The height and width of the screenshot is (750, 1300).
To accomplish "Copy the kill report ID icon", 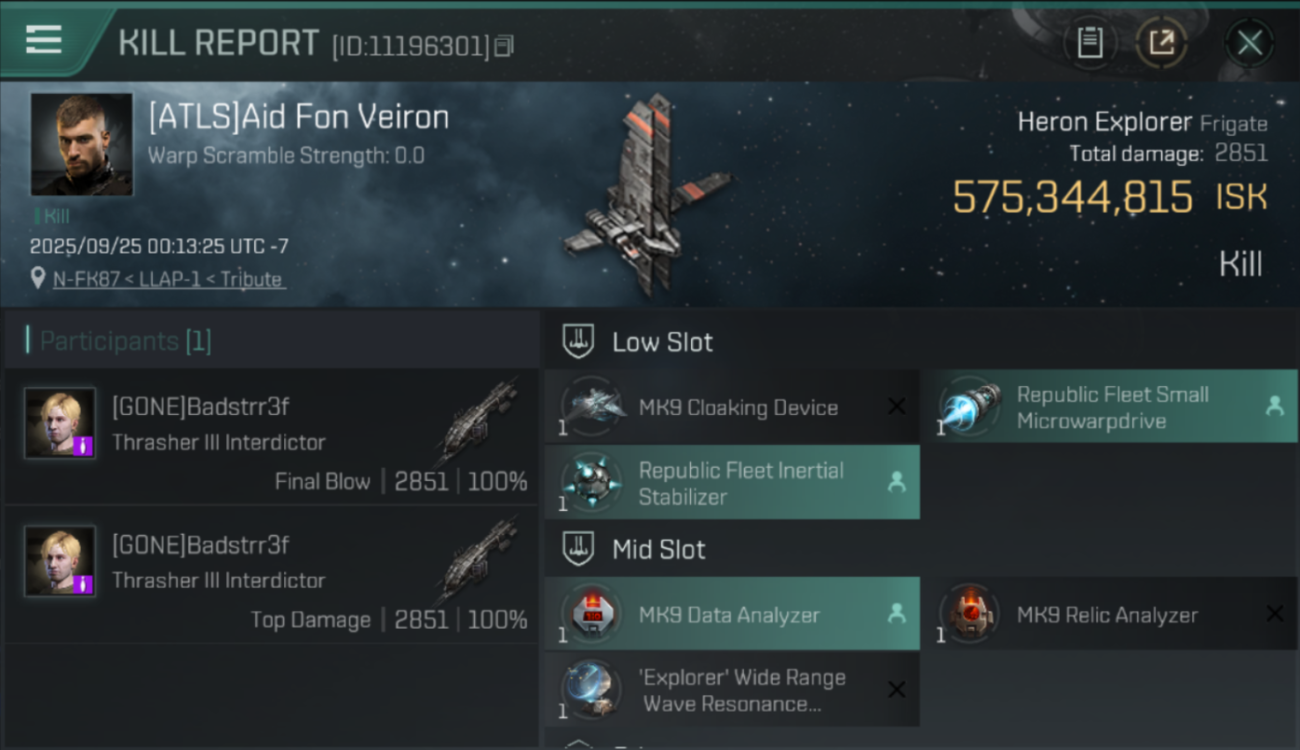I will point(504,46).
